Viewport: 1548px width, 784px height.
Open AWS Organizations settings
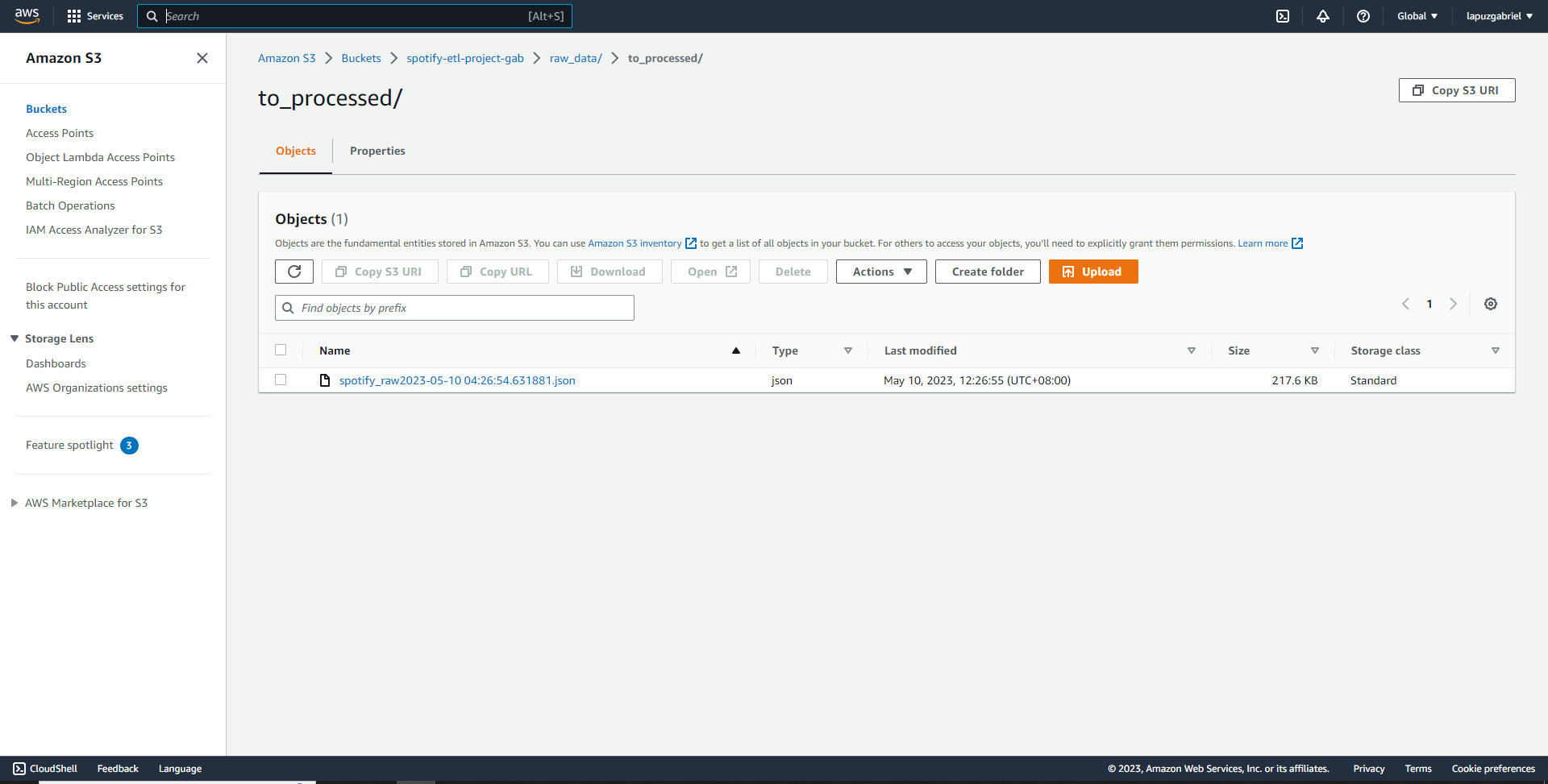click(x=97, y=388)
